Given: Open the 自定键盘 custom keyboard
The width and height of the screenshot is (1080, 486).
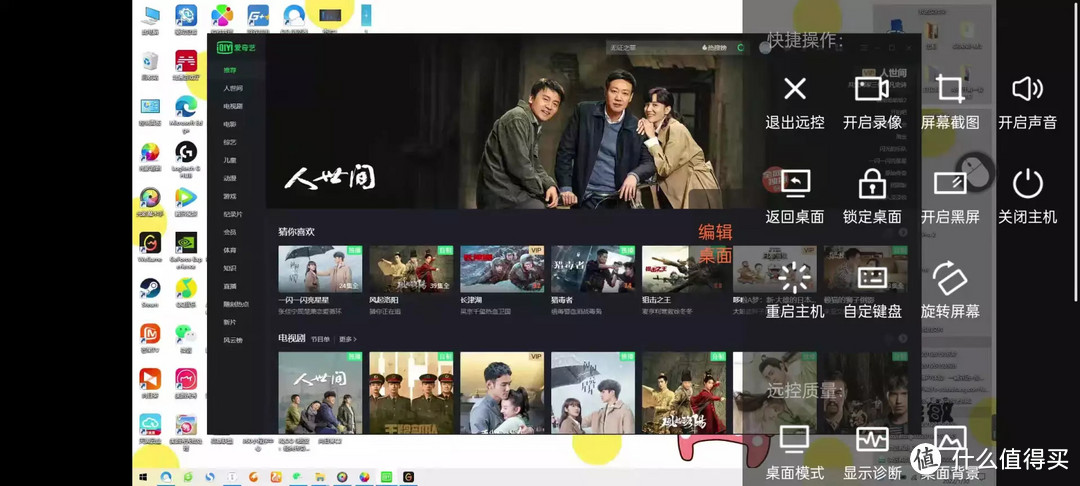Looking at the screenshot, I should point(872,277).
